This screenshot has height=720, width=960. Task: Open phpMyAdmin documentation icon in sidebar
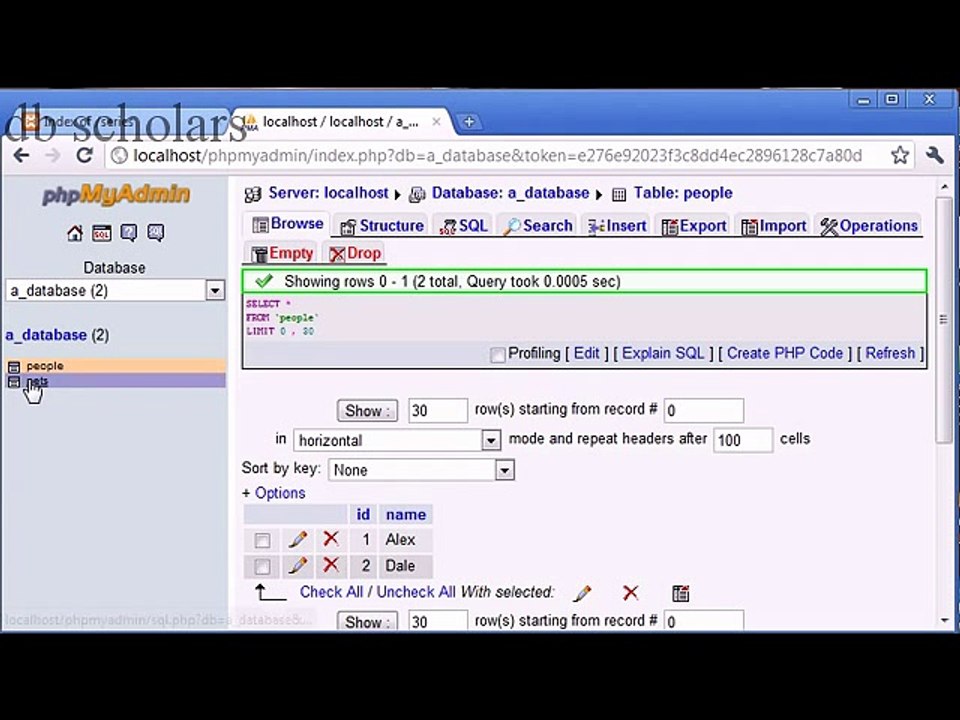pos(129,233)
